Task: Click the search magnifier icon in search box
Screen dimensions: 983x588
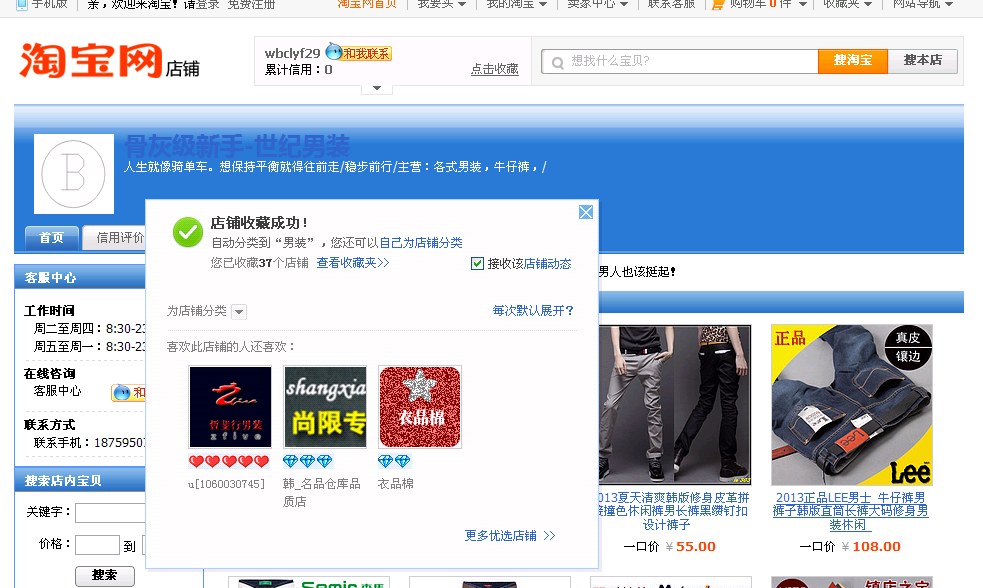Action: click(x=557, y=62)
